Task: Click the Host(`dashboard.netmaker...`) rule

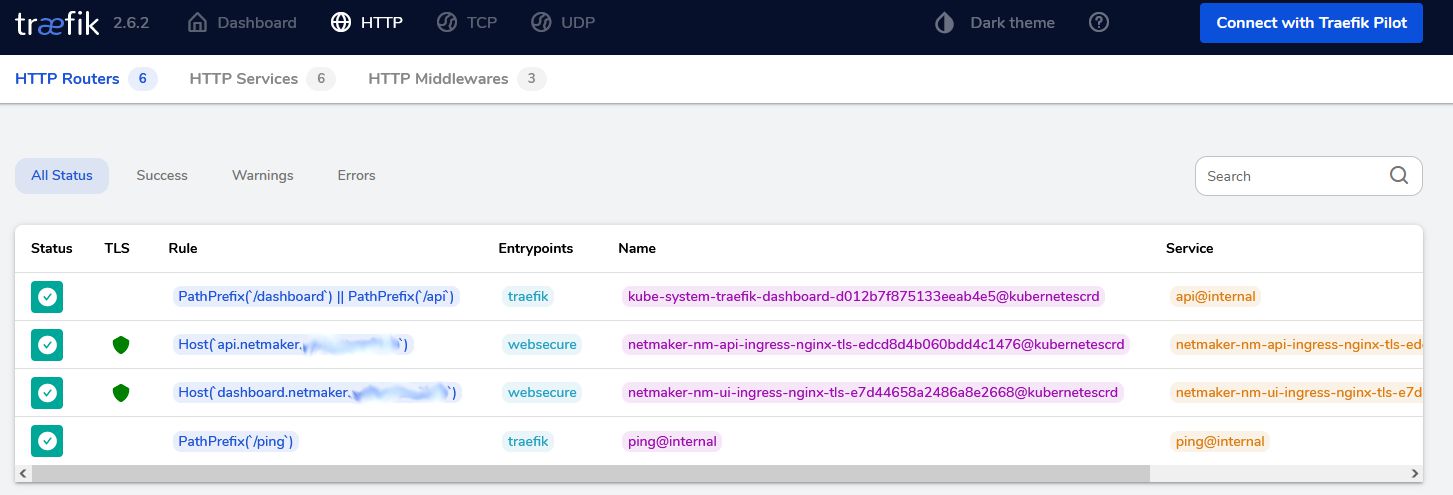Action: (316, 392)
